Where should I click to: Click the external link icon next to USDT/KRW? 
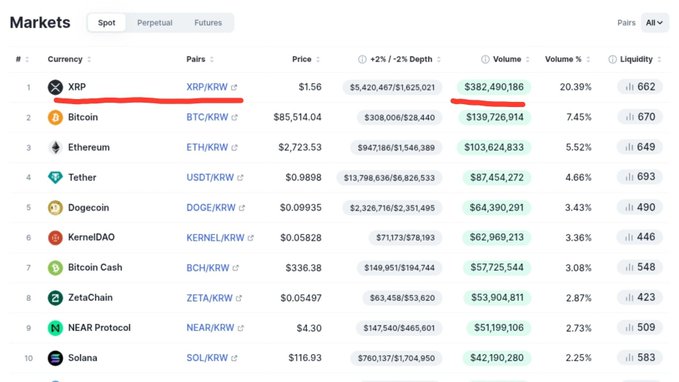240,178
